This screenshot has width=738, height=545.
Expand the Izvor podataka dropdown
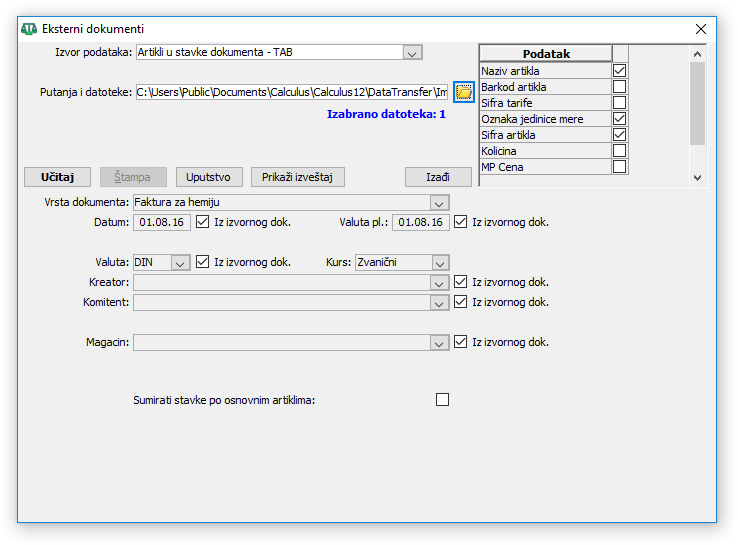click(412, 52)
